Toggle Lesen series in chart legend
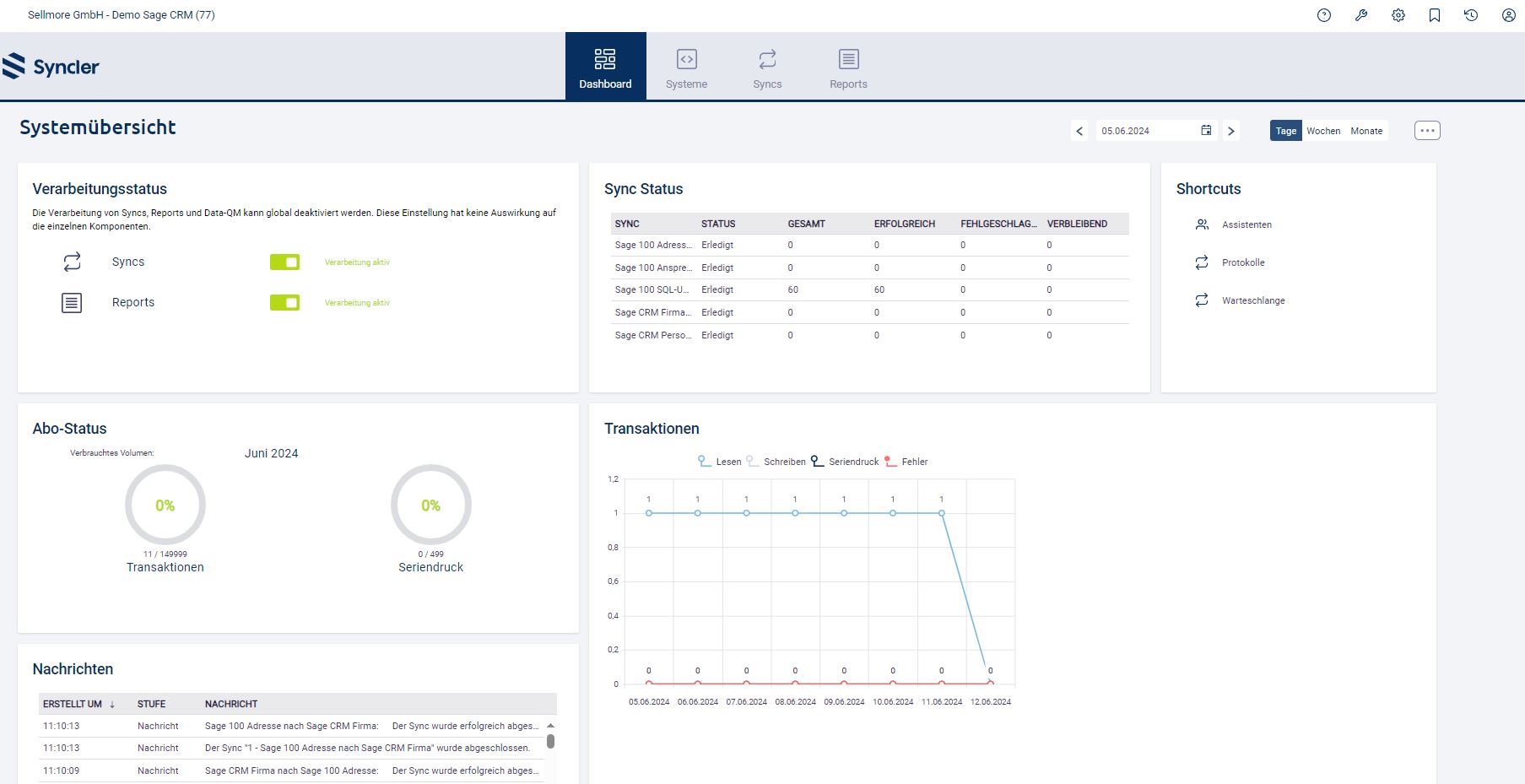The width and height of the screenshot is (1525, 784). pyautogui.click(x=719, y=462)
